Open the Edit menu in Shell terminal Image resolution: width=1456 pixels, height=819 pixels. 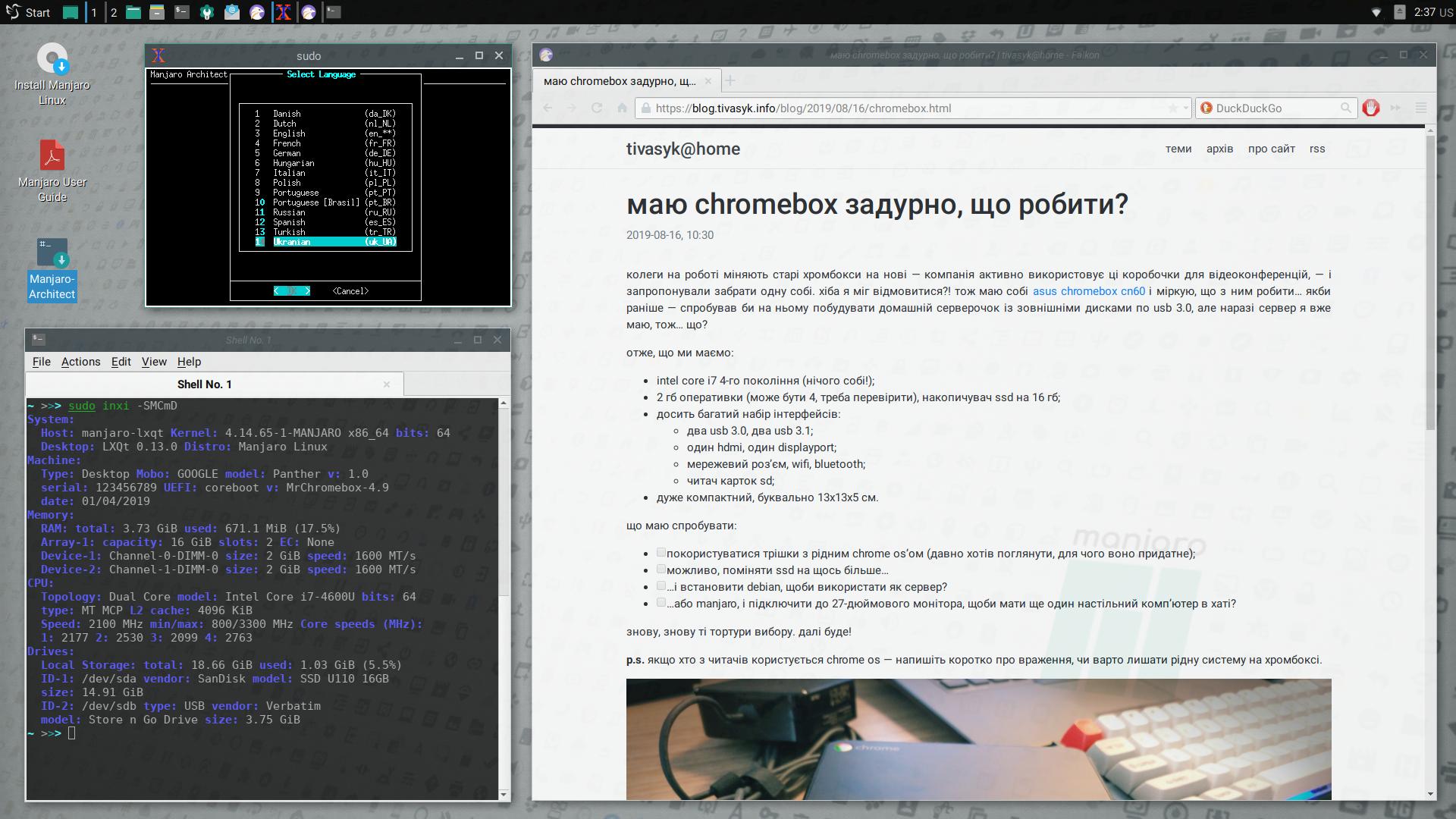pos(121,362)
